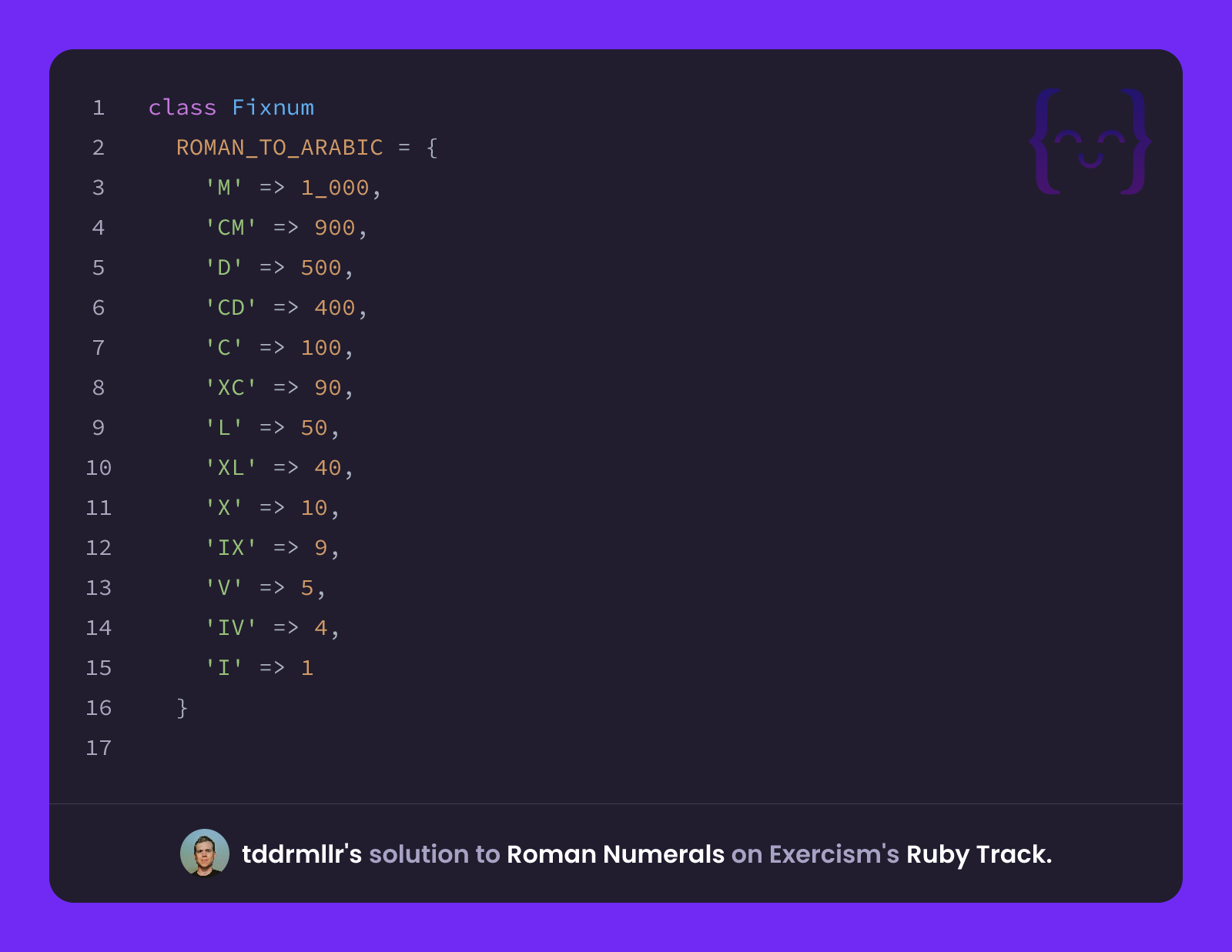Click the username text tddrmllr's
Viewport: 1232px width, 952px height.
302,854
